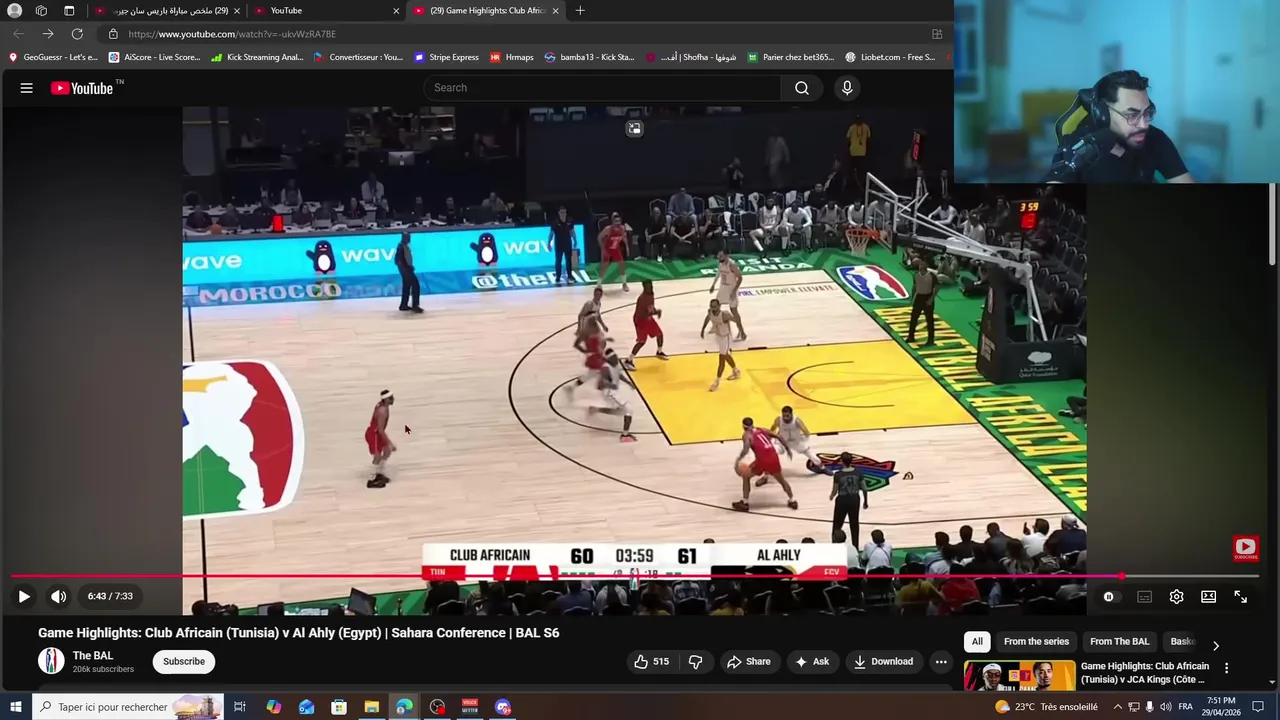Screen dimensions: 1280x720
Task: Show hidden system tray icons
Action: click(x=1118, y=707)
